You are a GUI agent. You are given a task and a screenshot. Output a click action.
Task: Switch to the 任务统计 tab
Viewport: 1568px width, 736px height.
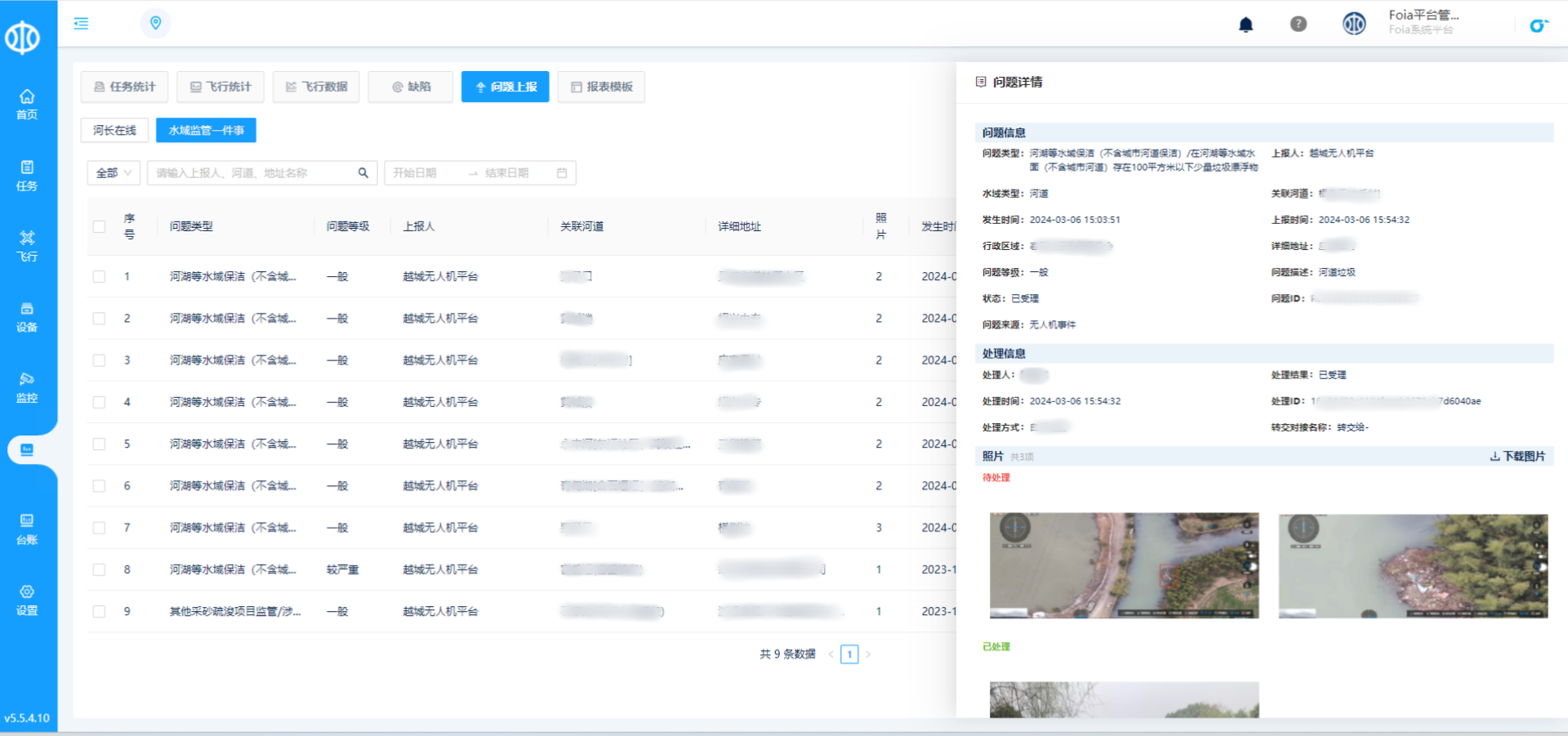[124, 87]
